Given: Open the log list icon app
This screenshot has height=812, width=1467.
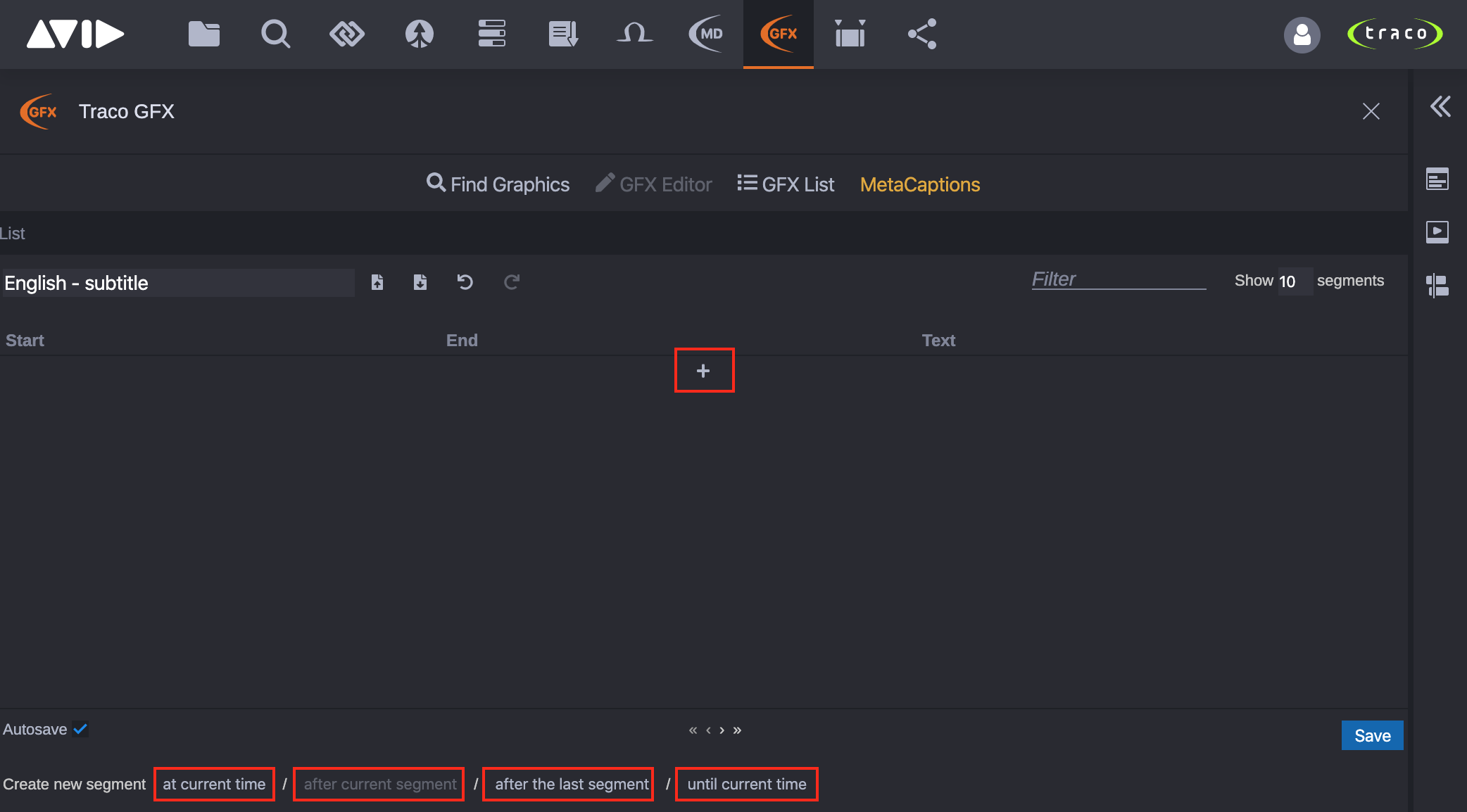Looking at the screenshot, I should tap(563, 34).
